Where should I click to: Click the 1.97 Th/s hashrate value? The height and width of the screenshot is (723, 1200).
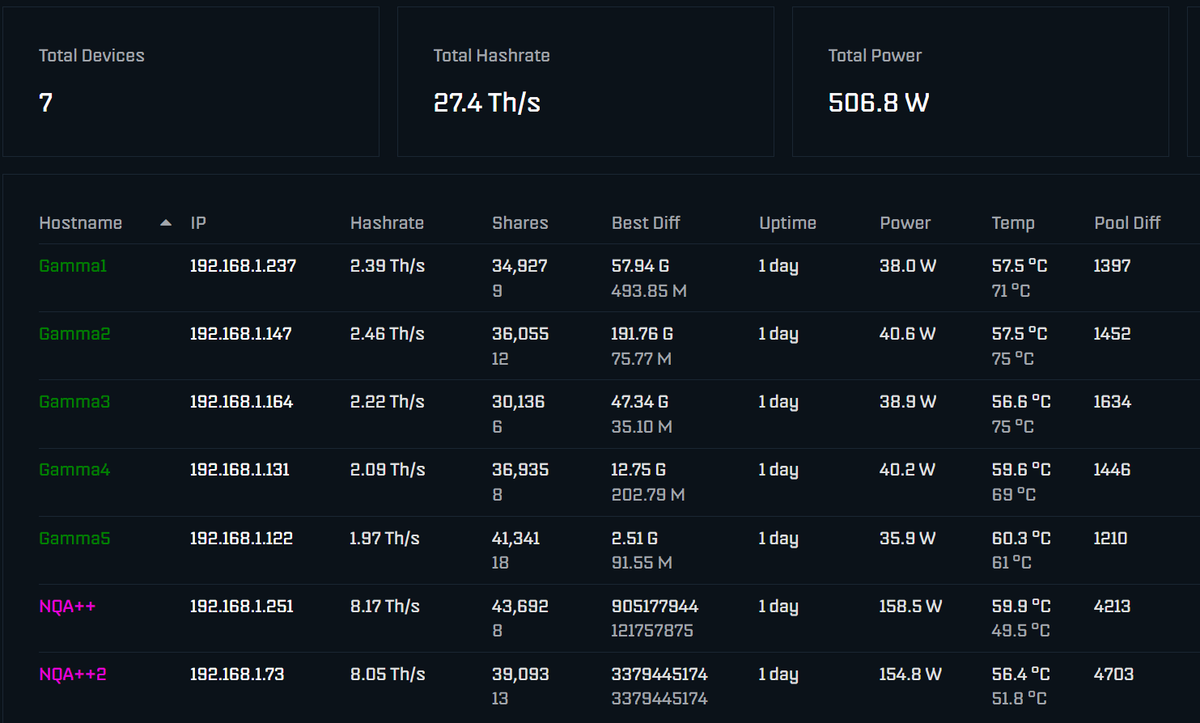coord(385,538)
